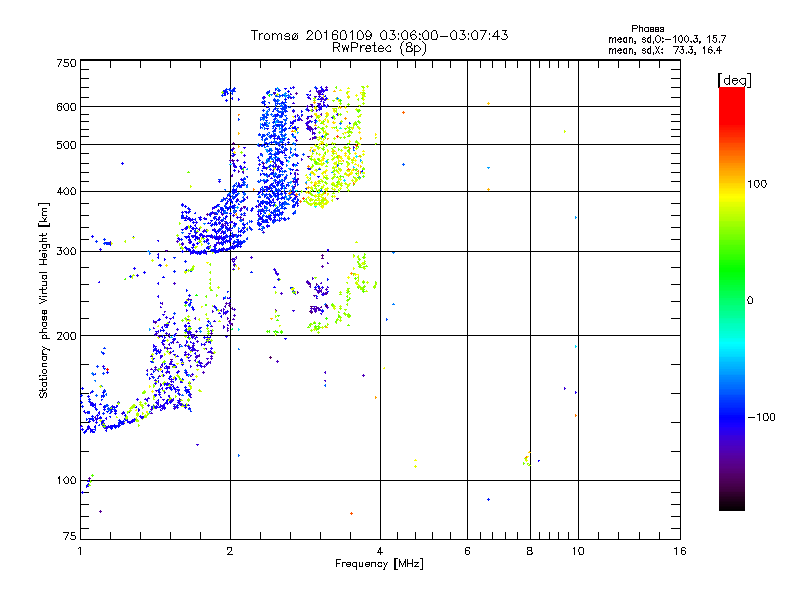This screenshot has width=800, height=600.
Task: Click the 'RwPretec (8p)' subtitle
Action: (x=379, y=48)
